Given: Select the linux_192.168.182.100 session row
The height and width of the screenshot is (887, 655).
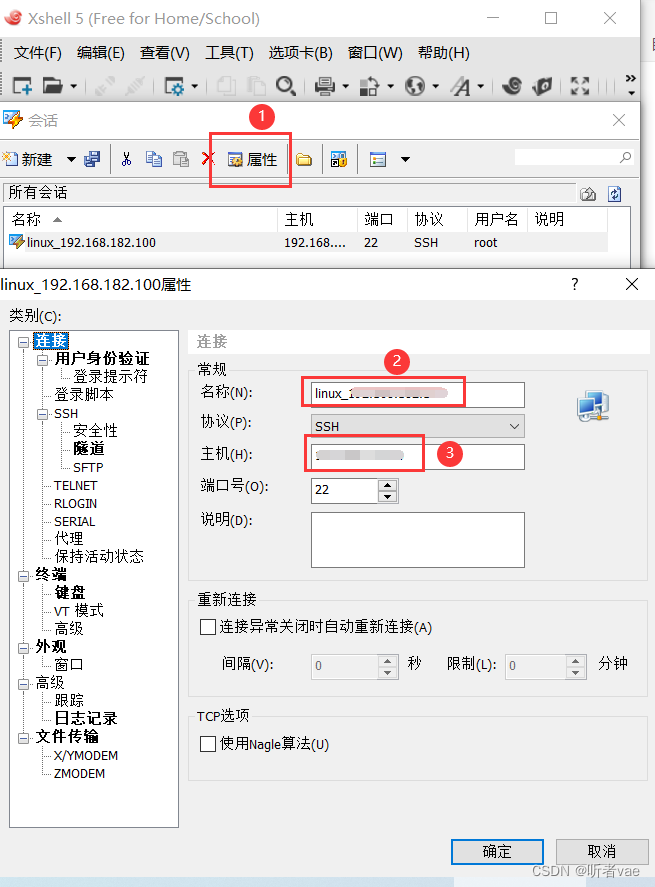Looking at the screenshot, I should click(x=305, y=242).
